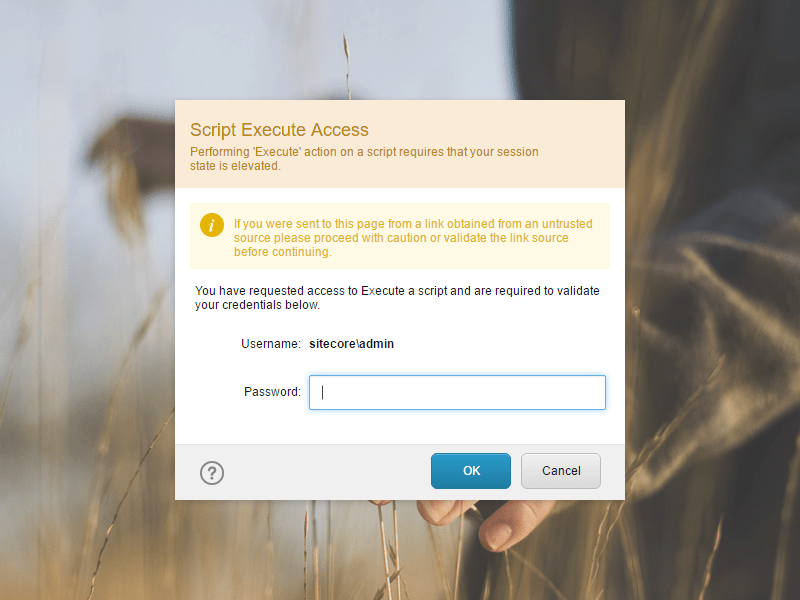This screenshot has width=800, height=600.
Task: Click the blank white area below the password field
Action: point(399,427)
